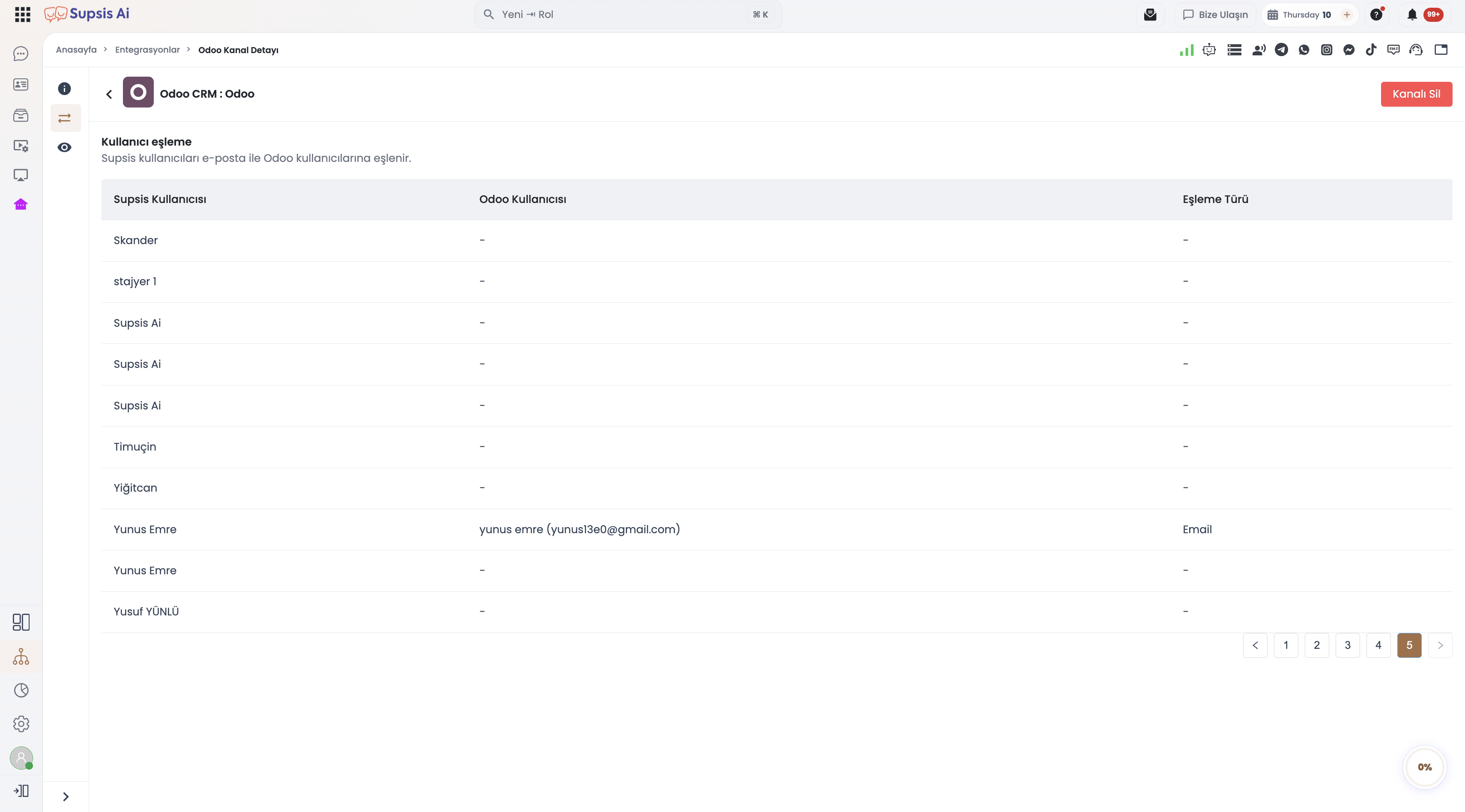
Task: Go to Anasayfa breadcrumb
Action: (76, 50)
